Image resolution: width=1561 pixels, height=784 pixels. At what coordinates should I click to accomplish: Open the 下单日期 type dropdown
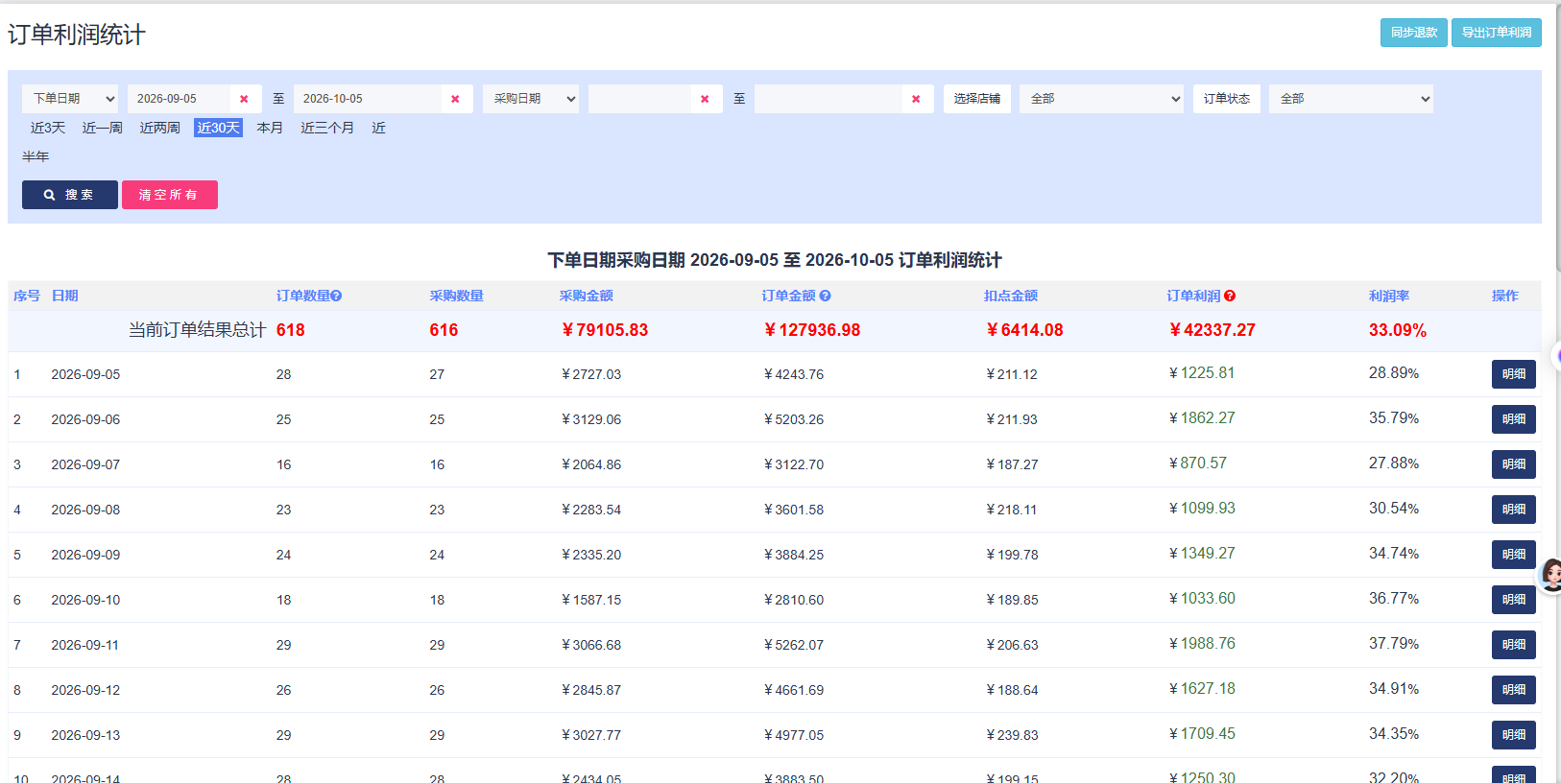[x=70, y=99]
